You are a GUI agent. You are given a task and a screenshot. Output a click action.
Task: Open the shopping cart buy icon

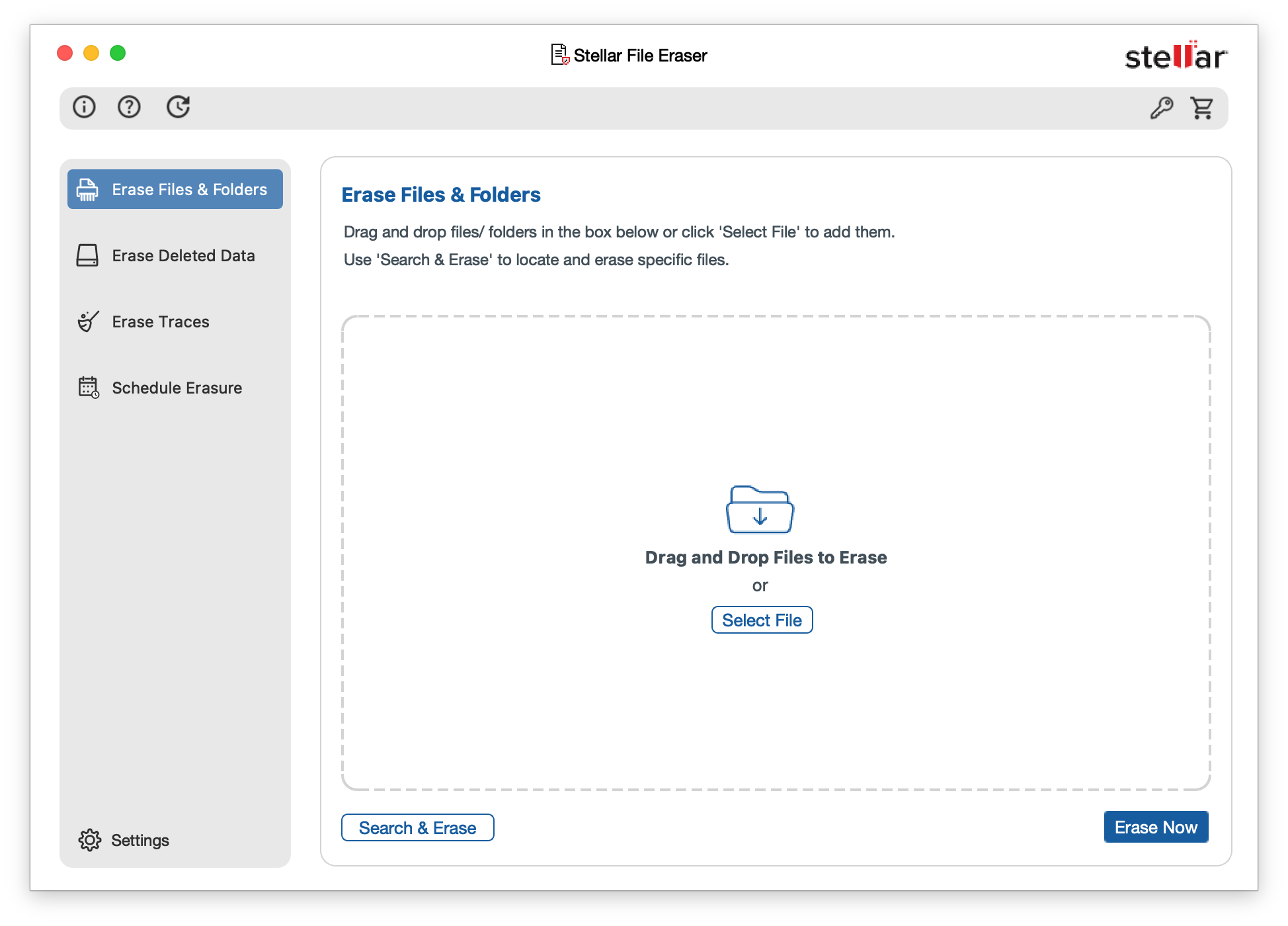click(1201, 108)
